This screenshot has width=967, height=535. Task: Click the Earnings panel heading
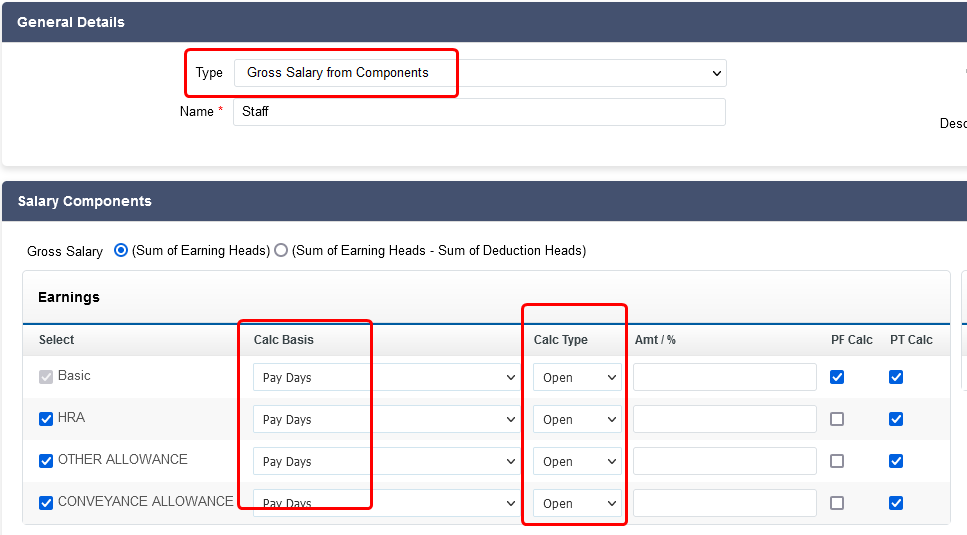tap(68, 297)
